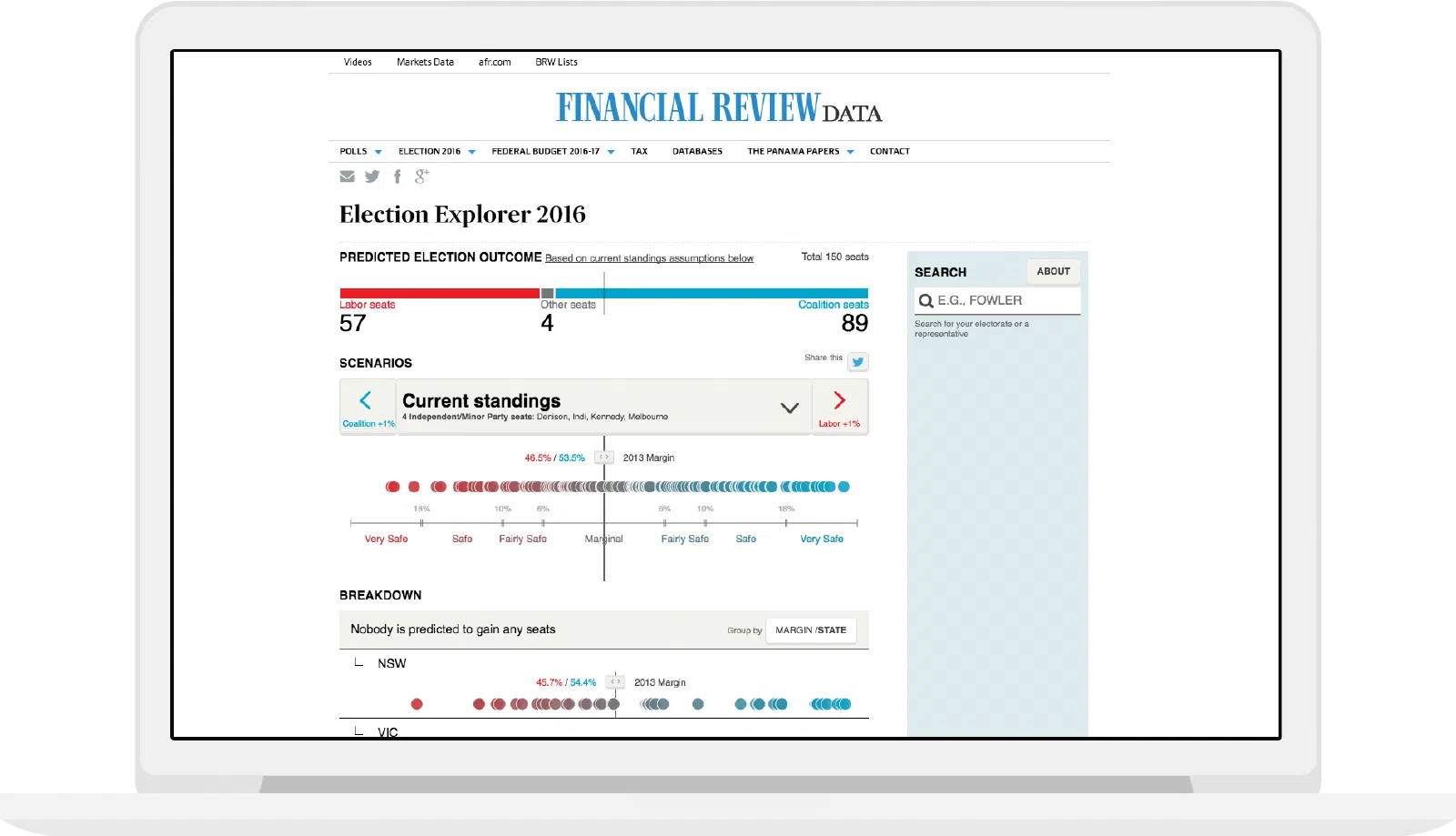Click the Election Explorer 2016 heading

pos(462,215)
